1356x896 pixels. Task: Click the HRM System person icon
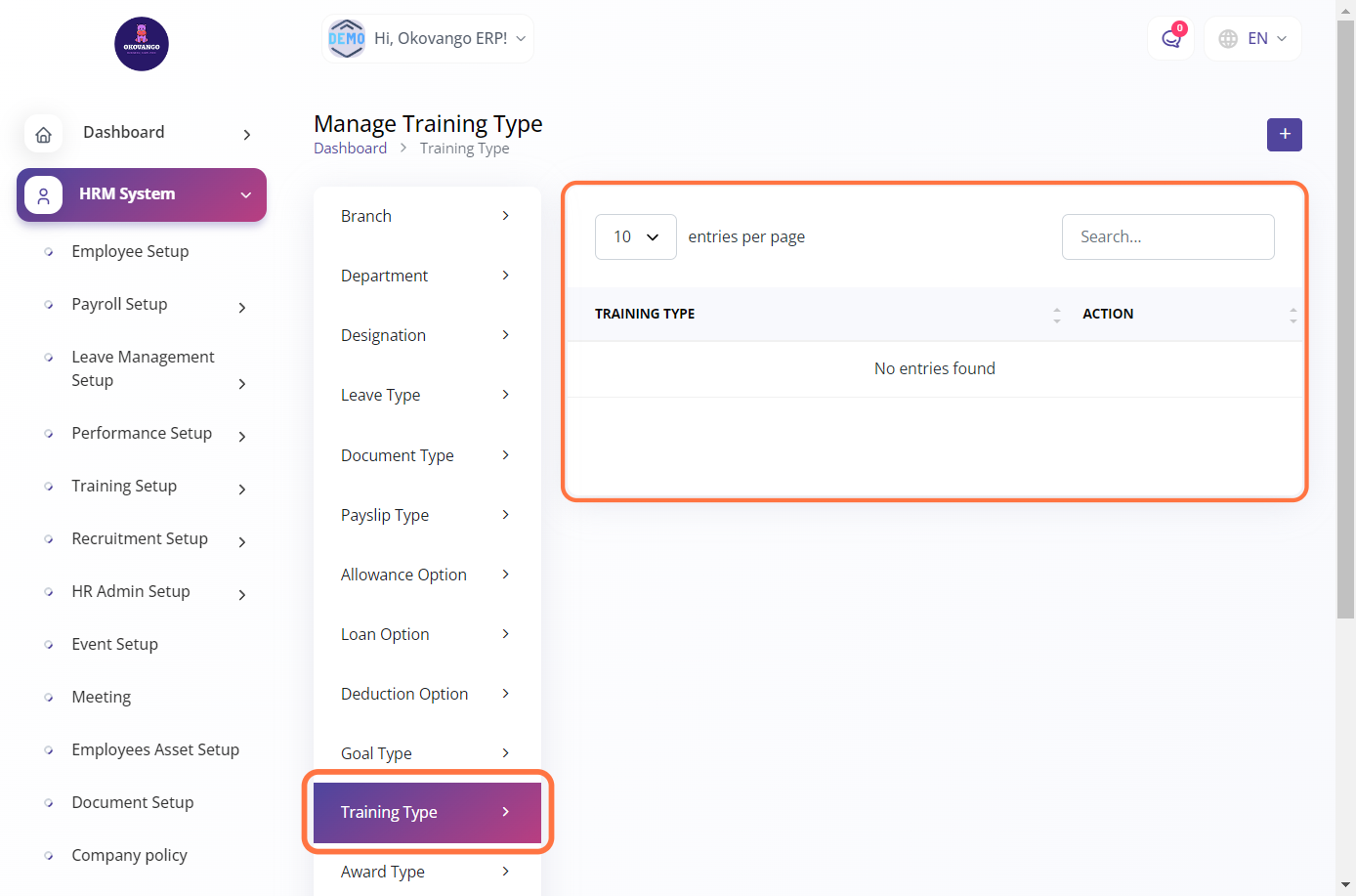coord(43,195)
